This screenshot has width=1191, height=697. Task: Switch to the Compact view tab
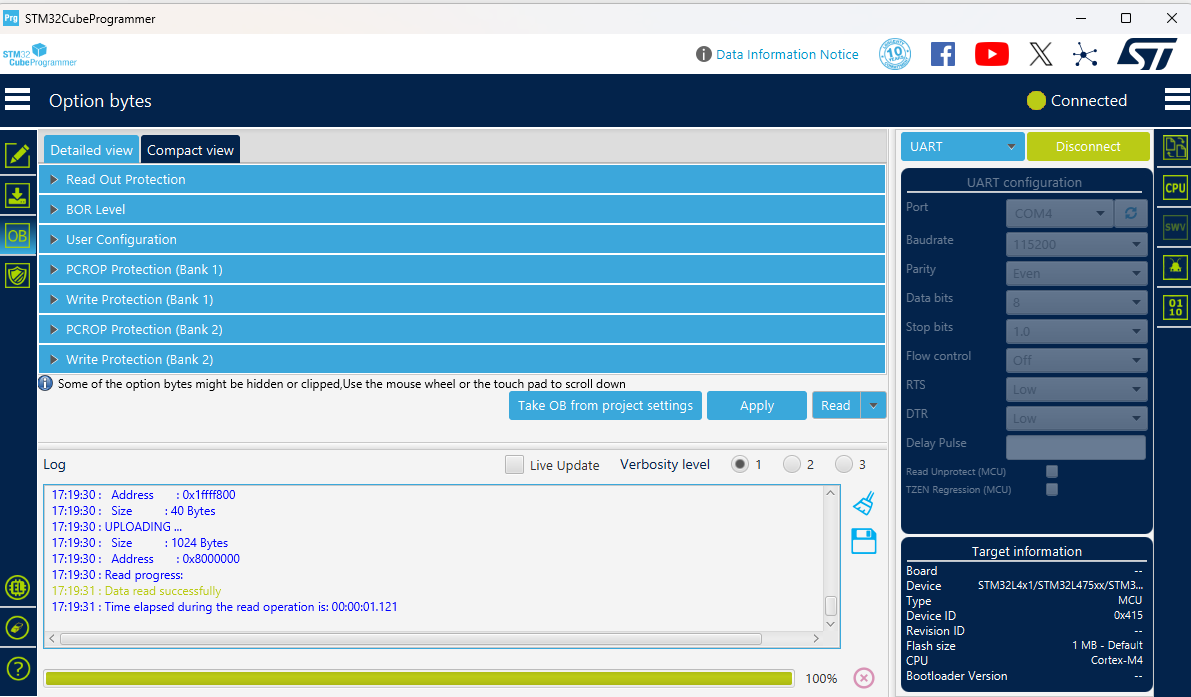[x=190, y=150]
